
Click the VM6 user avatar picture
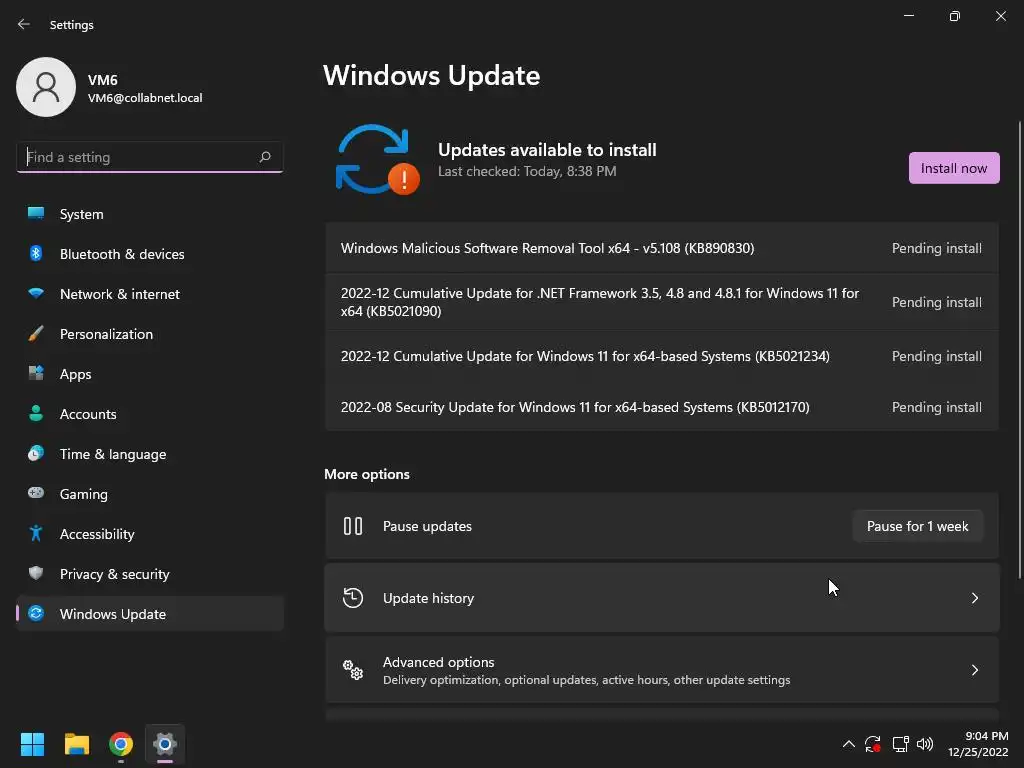pyautogui.click(x=46, y=87)
